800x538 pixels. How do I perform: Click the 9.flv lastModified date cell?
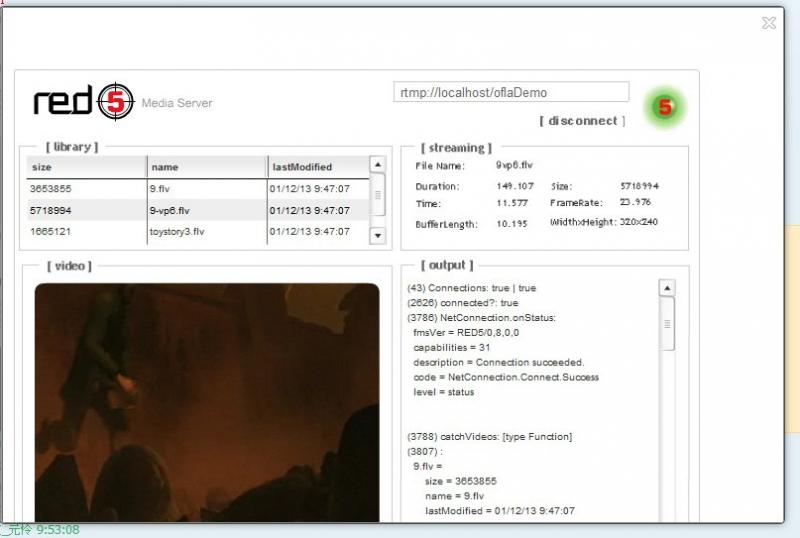pyautogui.click(x=310, y=189)
